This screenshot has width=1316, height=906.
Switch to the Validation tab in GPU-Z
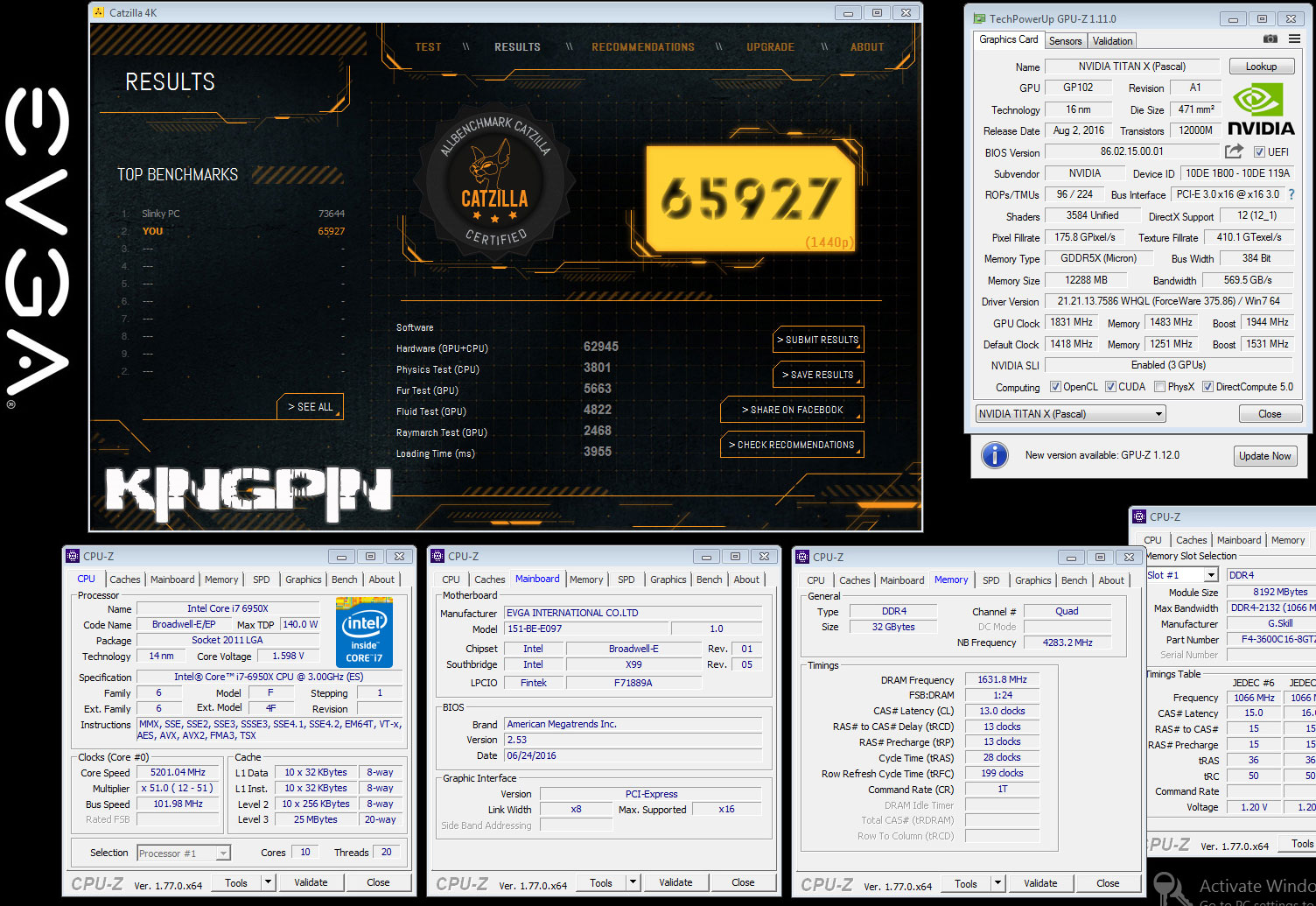(1112, 41)
